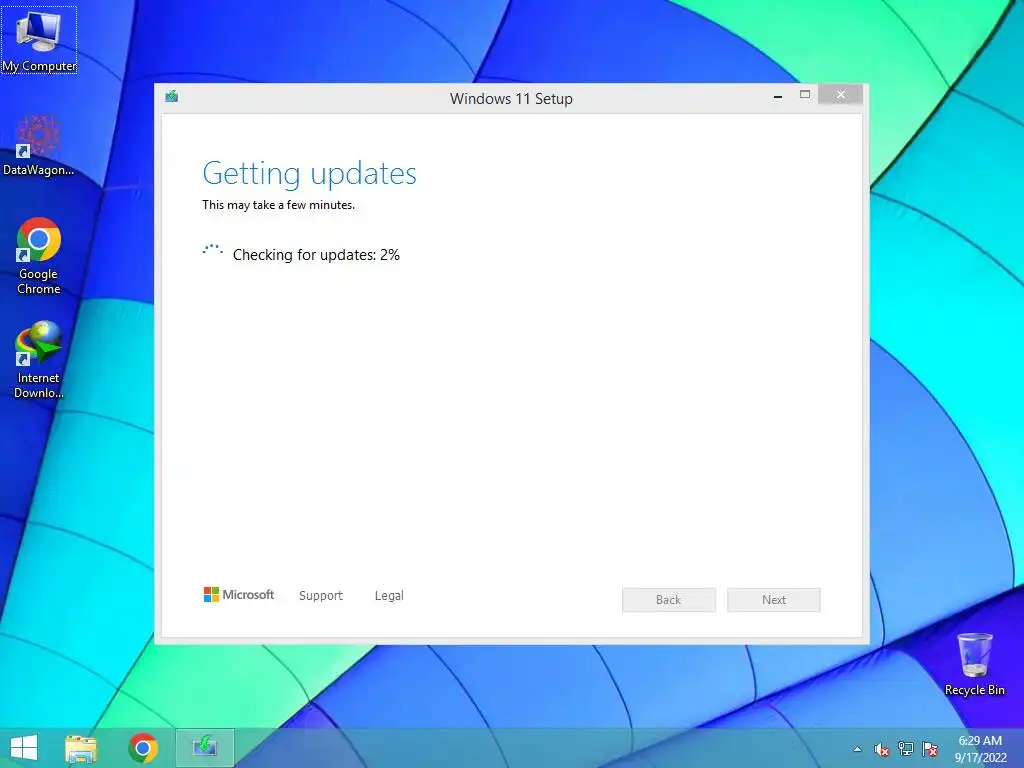Open the Windows Start button
The width and height of the screenshot is (1024, 768).
24,748
